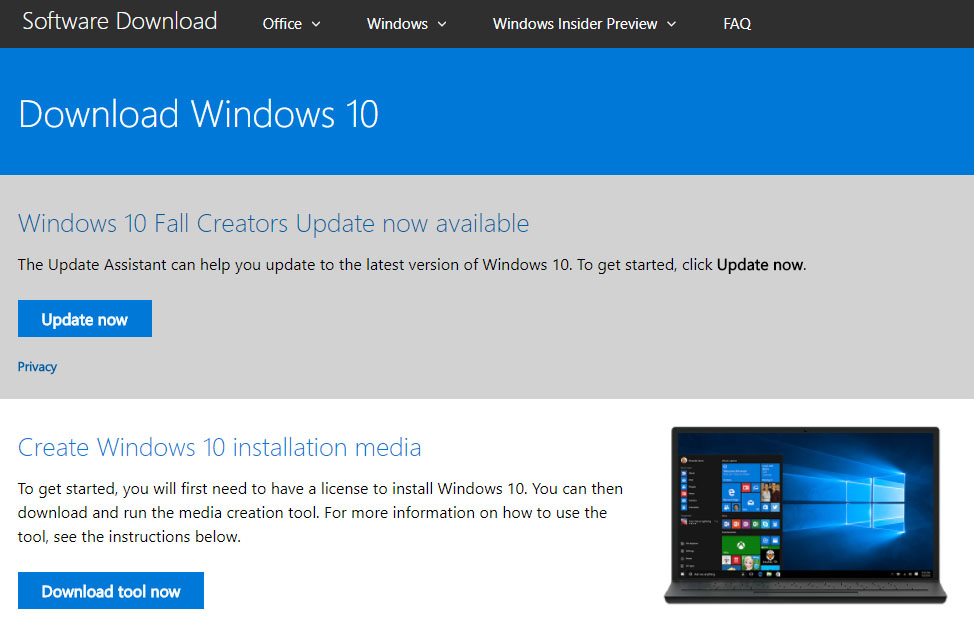Click the Fall Creators Update now available heading
The width and height of the screenshot is (974, 620).
pos(273,223)
